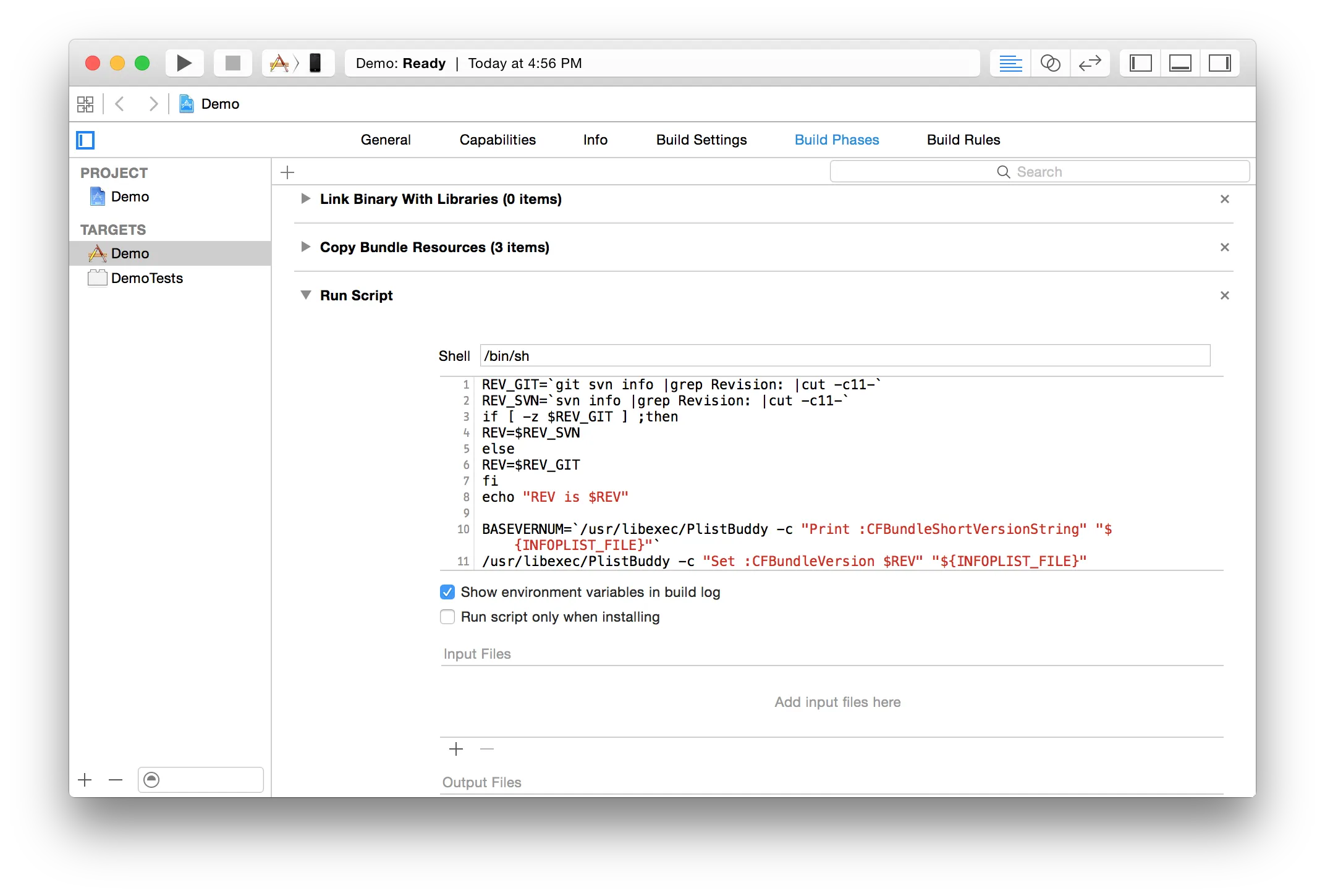The width and height of the screenshot is (1325, 896).
Task: Expand Copy Bundle Resources phase
Action: [305, 247]
